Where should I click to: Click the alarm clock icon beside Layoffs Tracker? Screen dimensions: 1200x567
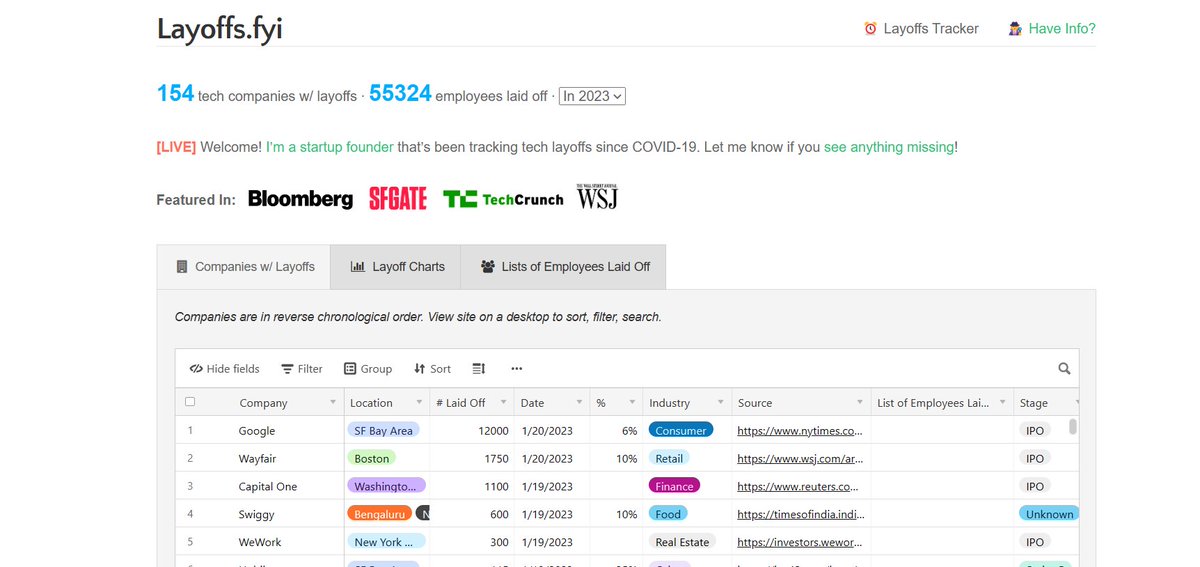[870, 28]
